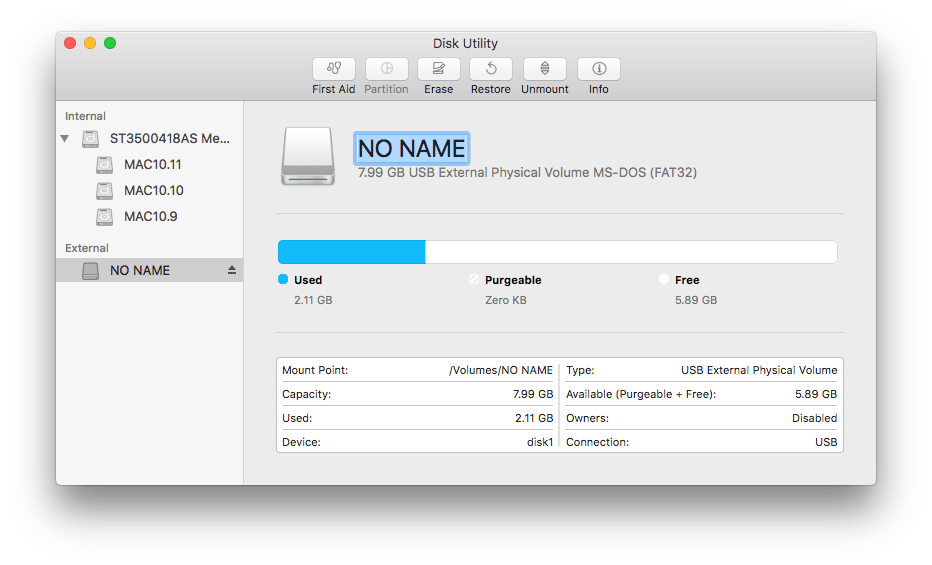Select the MAC10.11 volume

point(152,164)
